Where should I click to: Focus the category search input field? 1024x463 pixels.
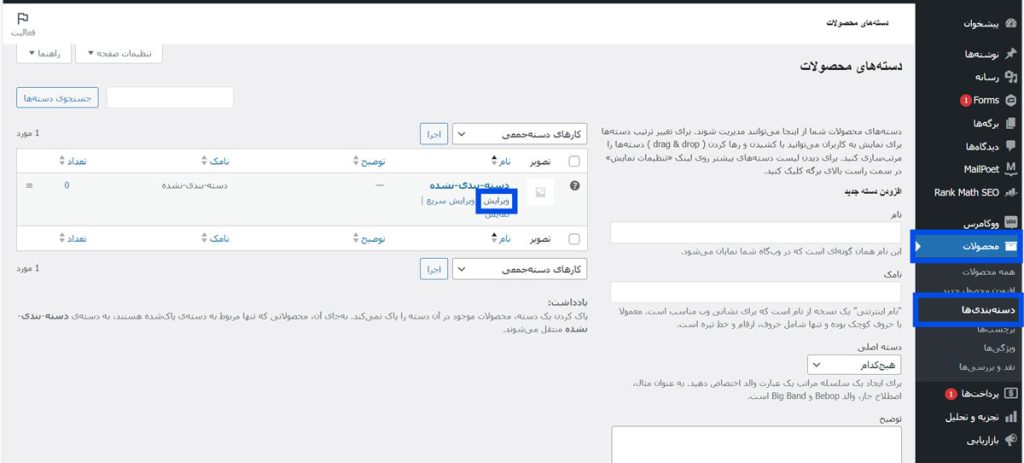pos(170,97)
